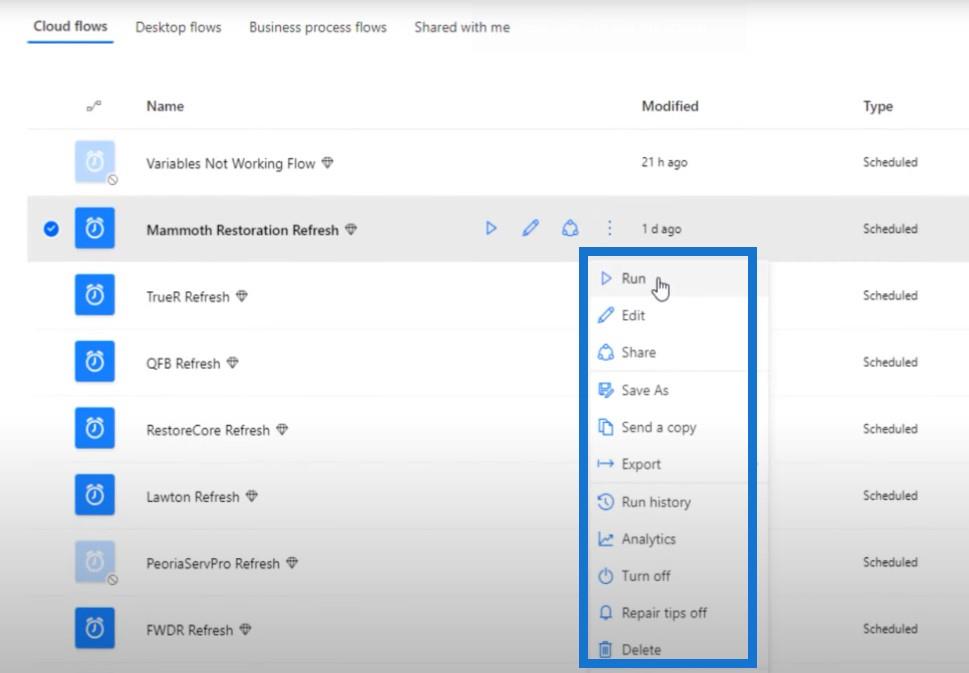Screen dimensions: 969x673
Task: Click the premium diamond icon beside Mammoth Restoration Refresh
Action: pyautogui.click(x=351, y=229)
